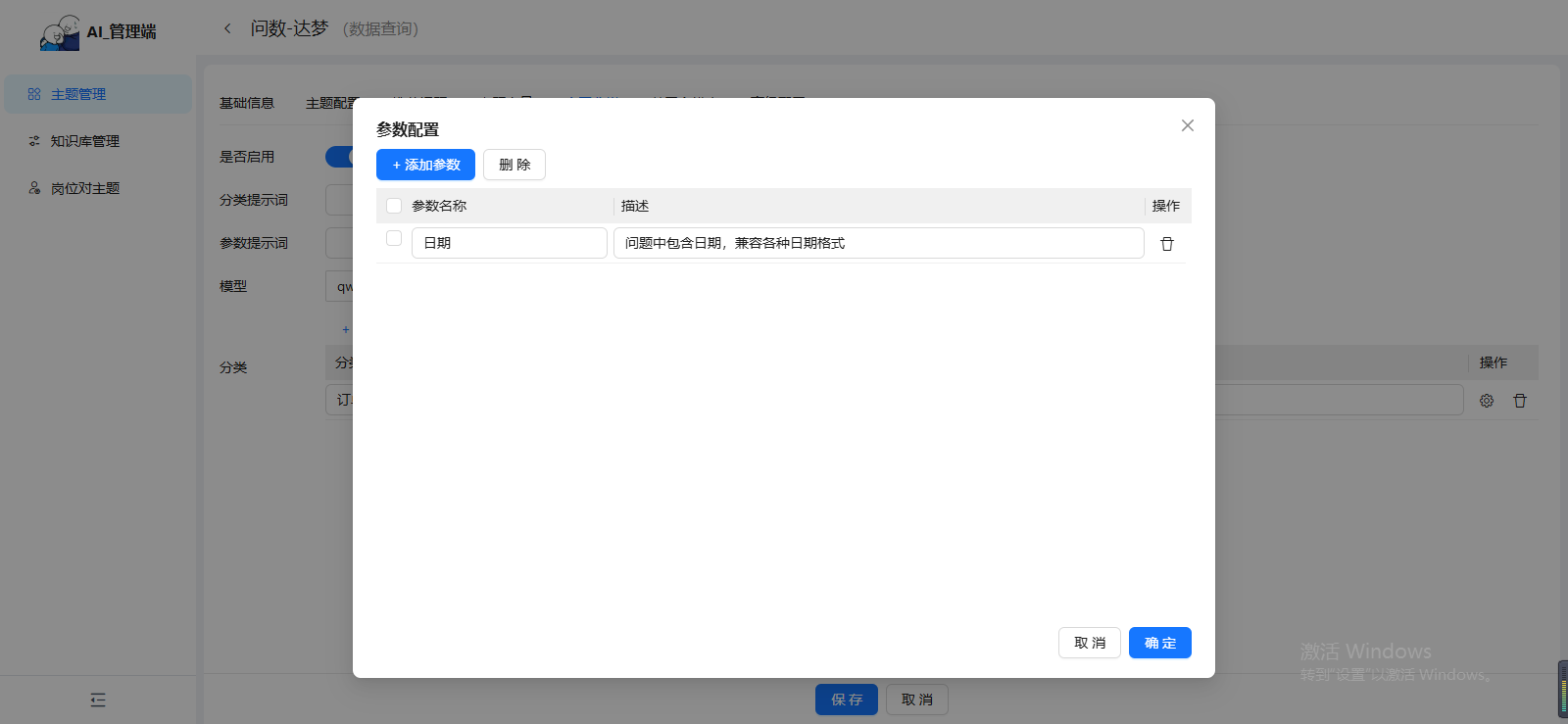Click the description field for 日期 parameter
Image resolution: width=1568 pixels, height=724 pixels.
coord(878,243)
